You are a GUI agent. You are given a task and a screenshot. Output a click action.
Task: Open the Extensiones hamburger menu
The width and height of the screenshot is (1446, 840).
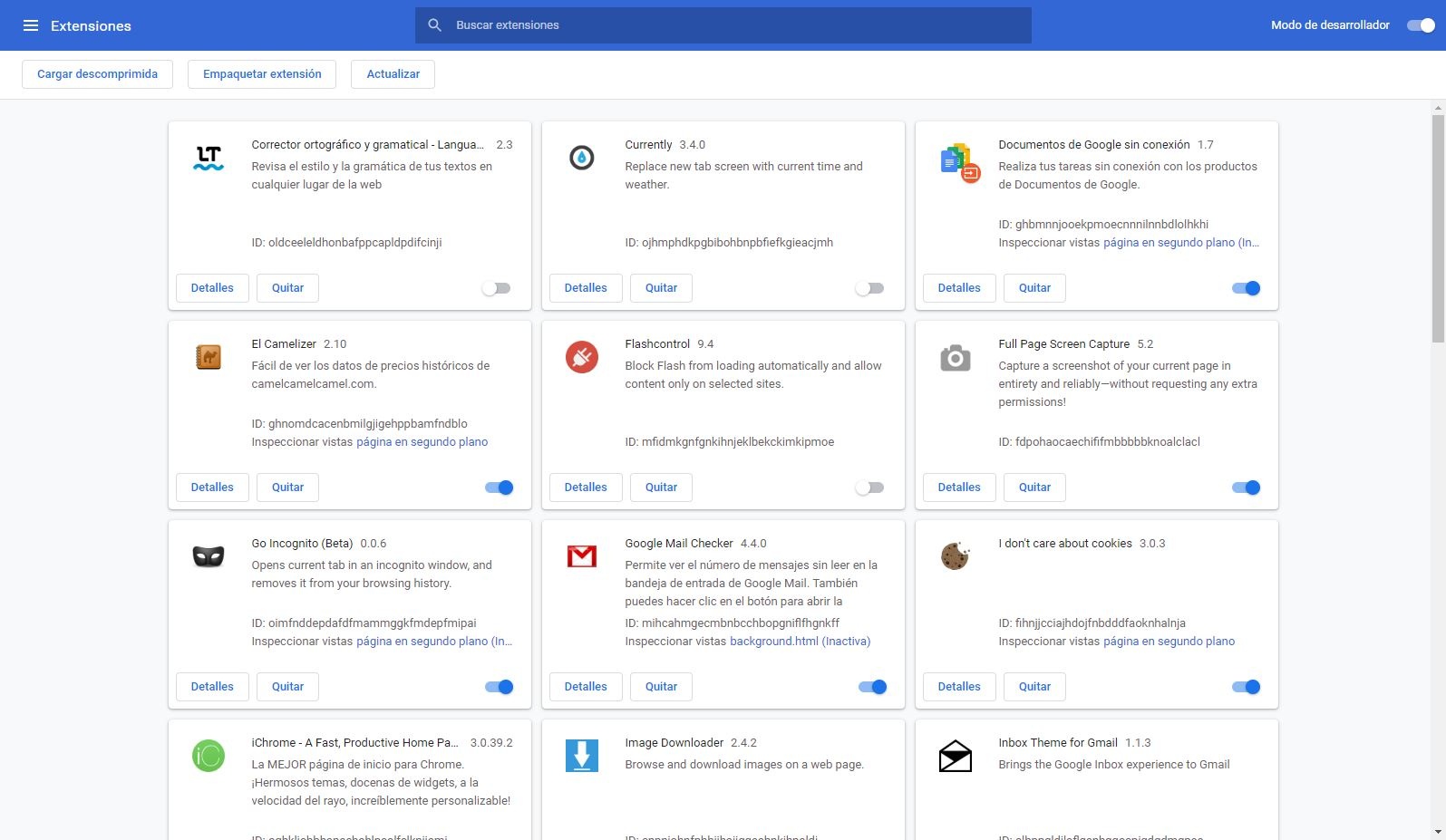pyautogui.click(x=31, y=25)
